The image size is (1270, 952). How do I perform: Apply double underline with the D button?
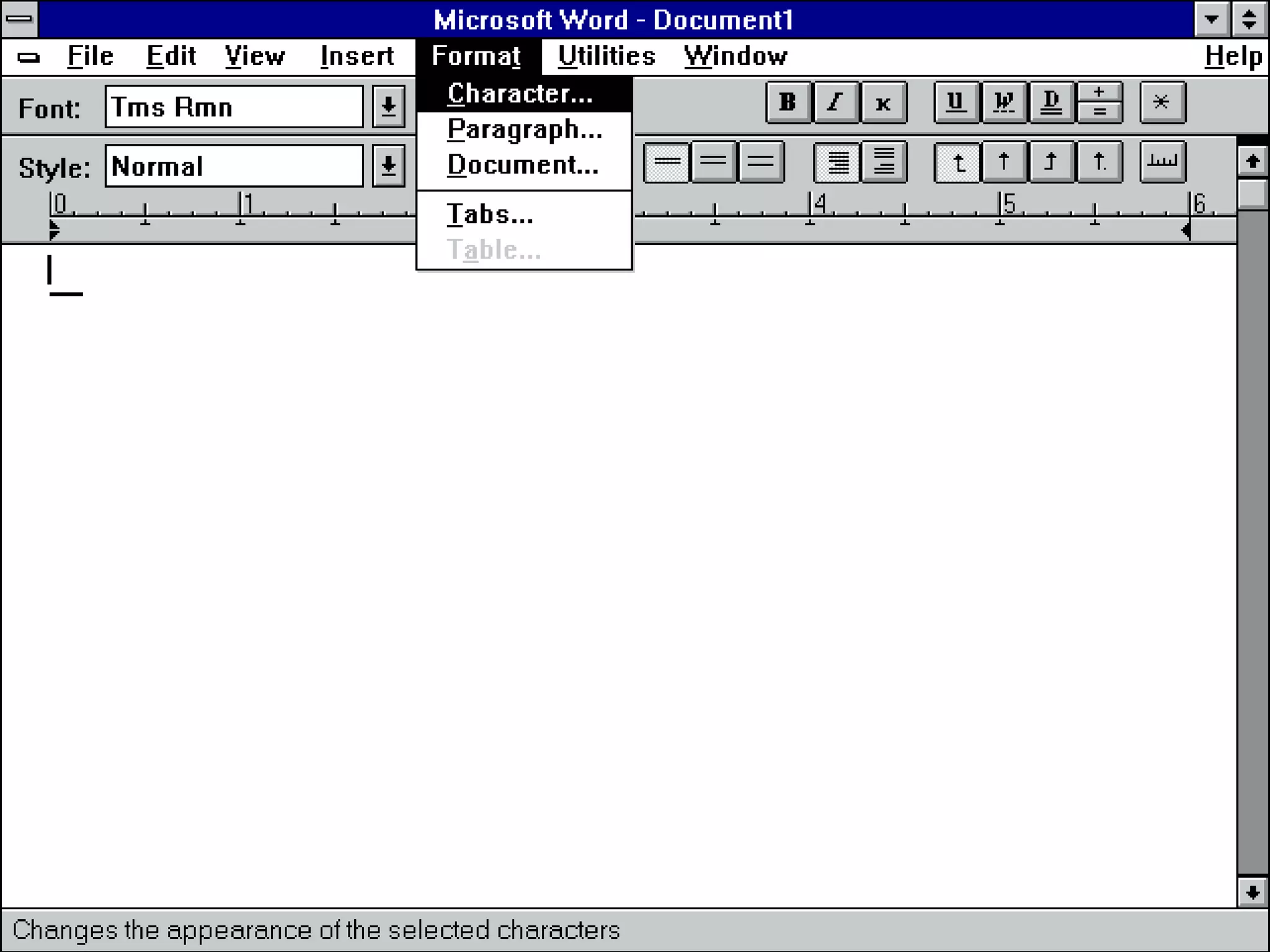[x=1051, y=102]
